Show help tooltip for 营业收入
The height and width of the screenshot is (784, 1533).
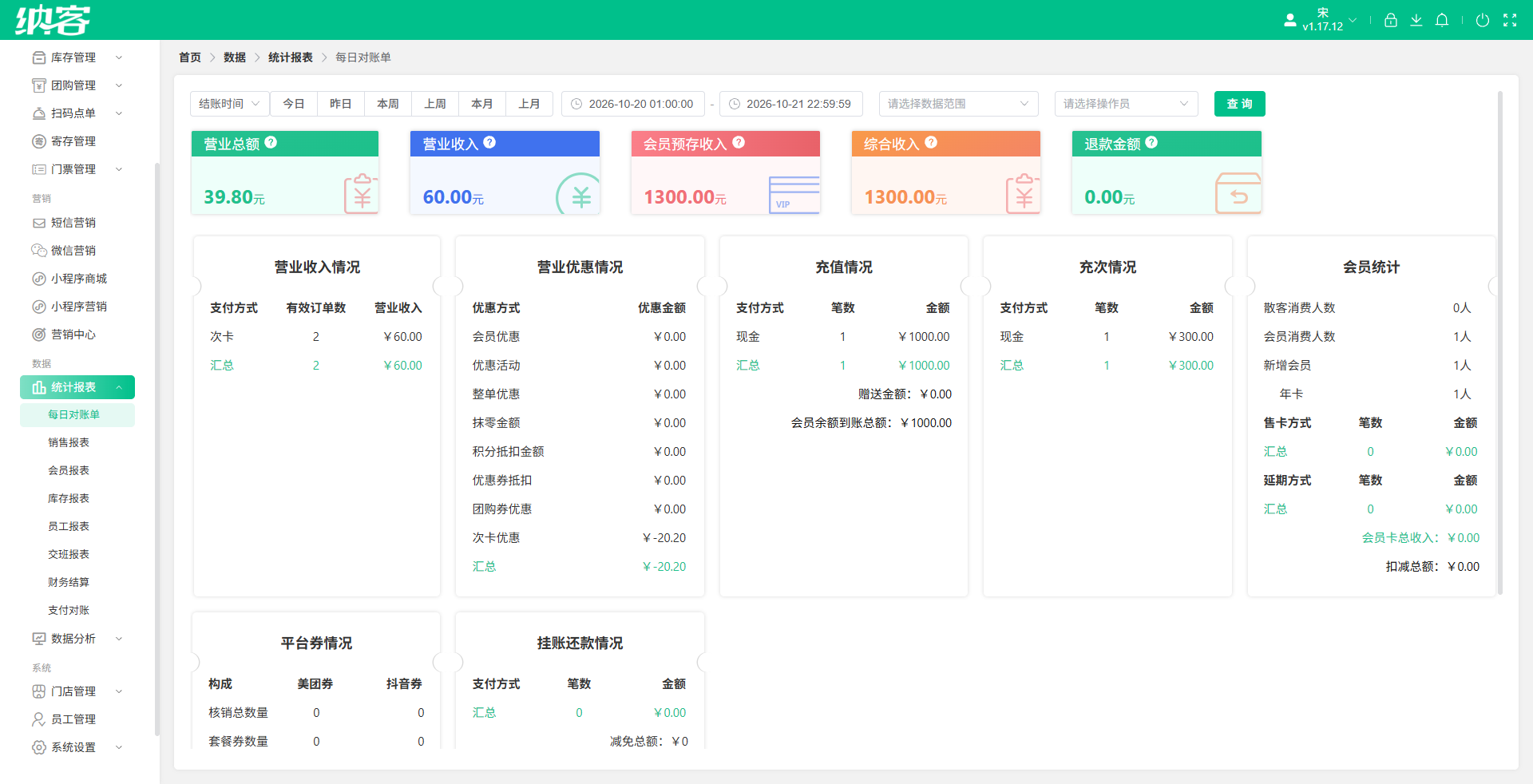pyautogui.click(x=489, y=142)
